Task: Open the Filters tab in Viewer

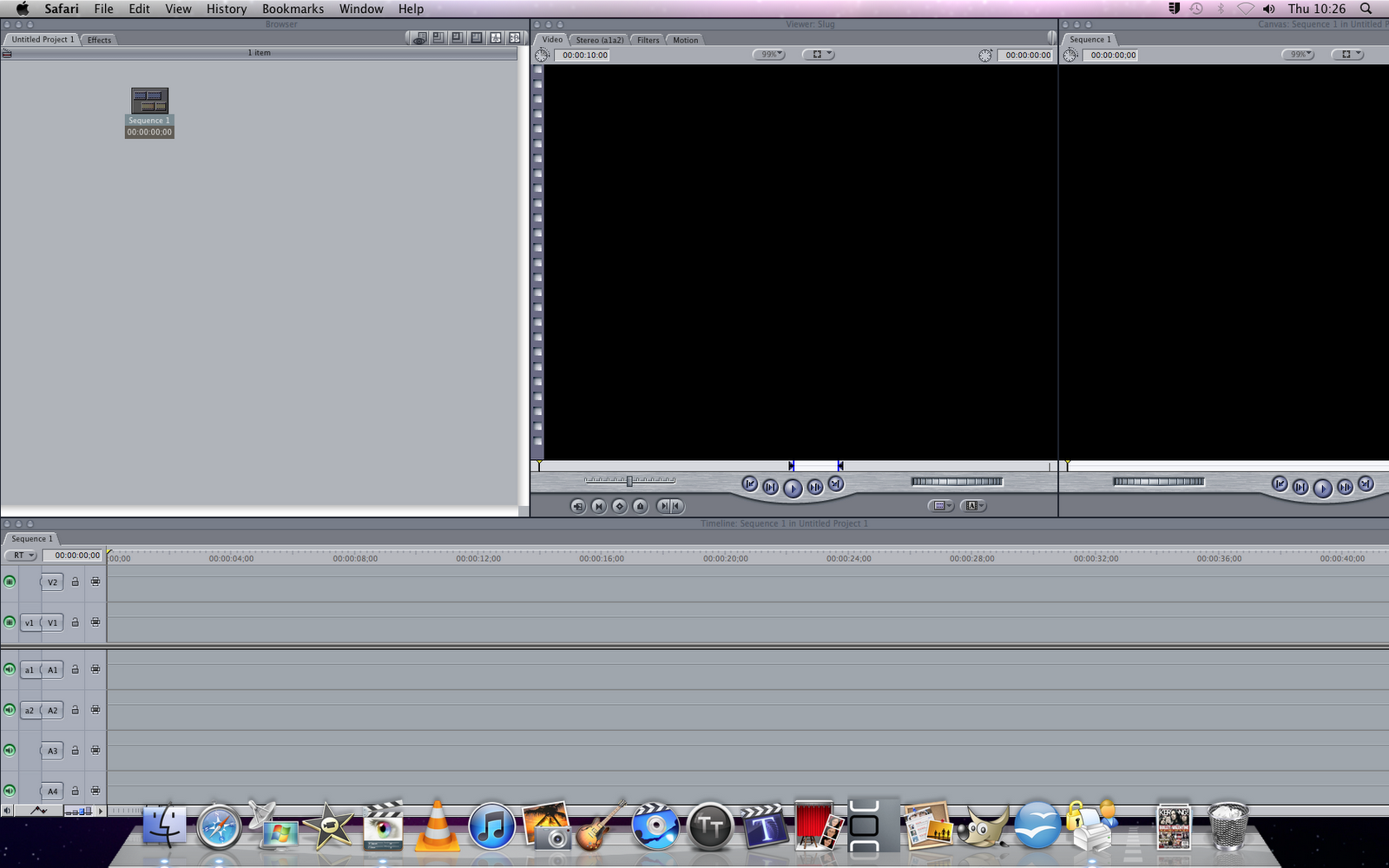Action: pos(648,40)
